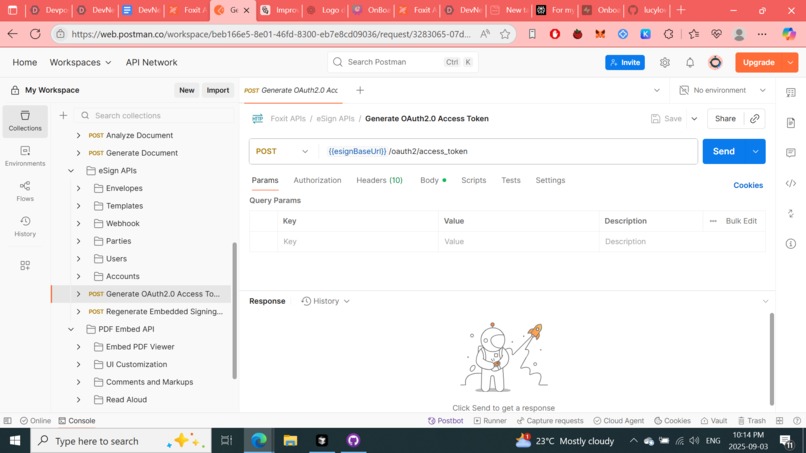Switch to the Tests tab
Screen dimensions: 806x453
click(x=510, y=180)
